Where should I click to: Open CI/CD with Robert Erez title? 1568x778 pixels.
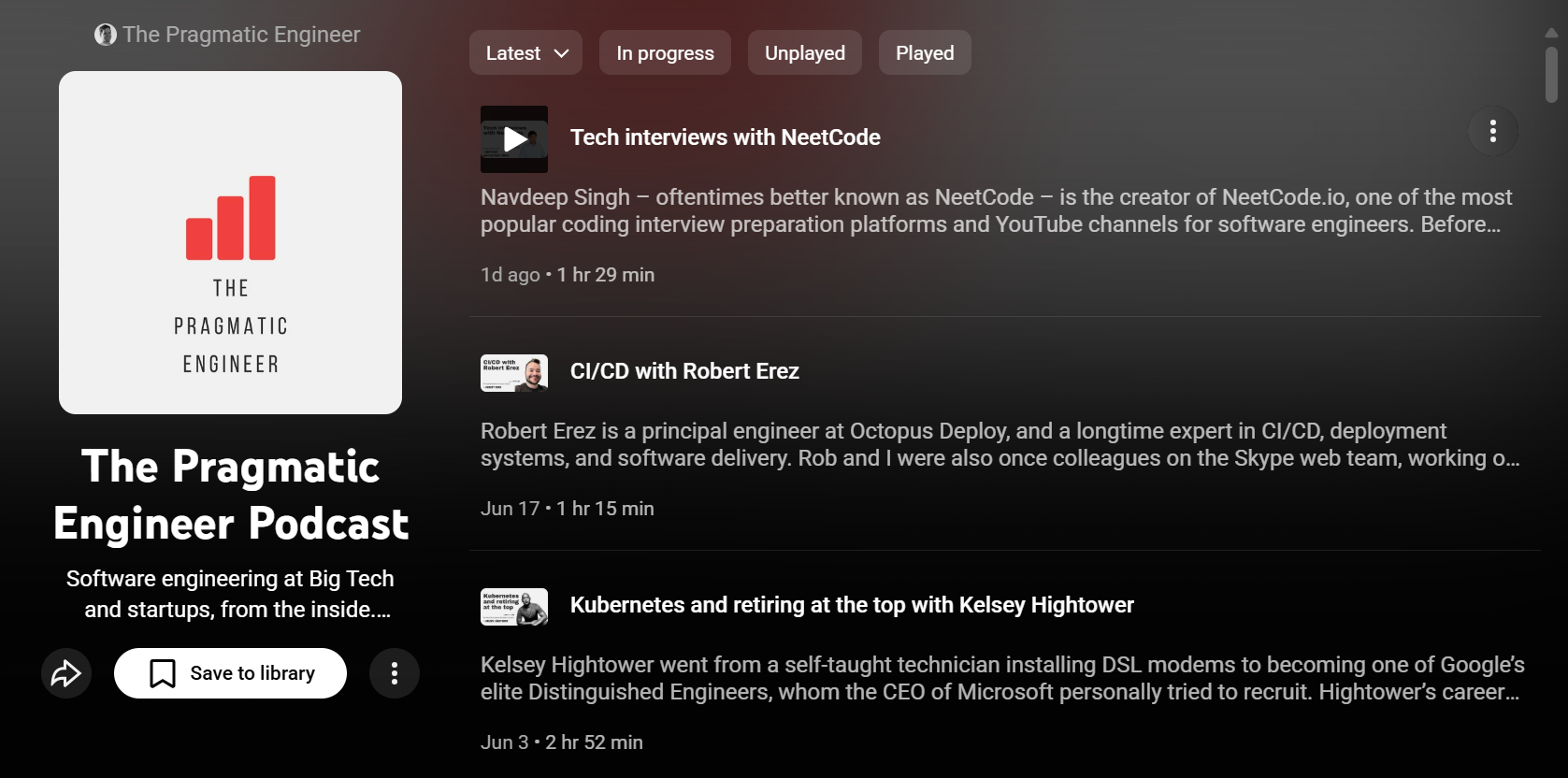[x=684, y=371]
